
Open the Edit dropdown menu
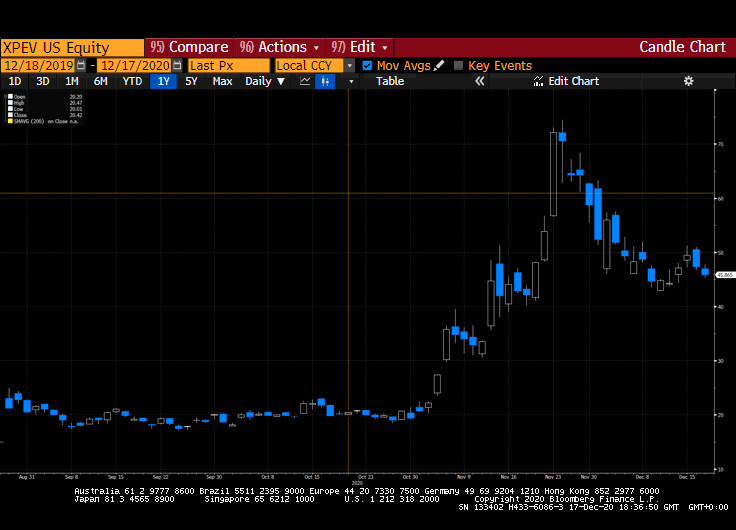(360, 47)
